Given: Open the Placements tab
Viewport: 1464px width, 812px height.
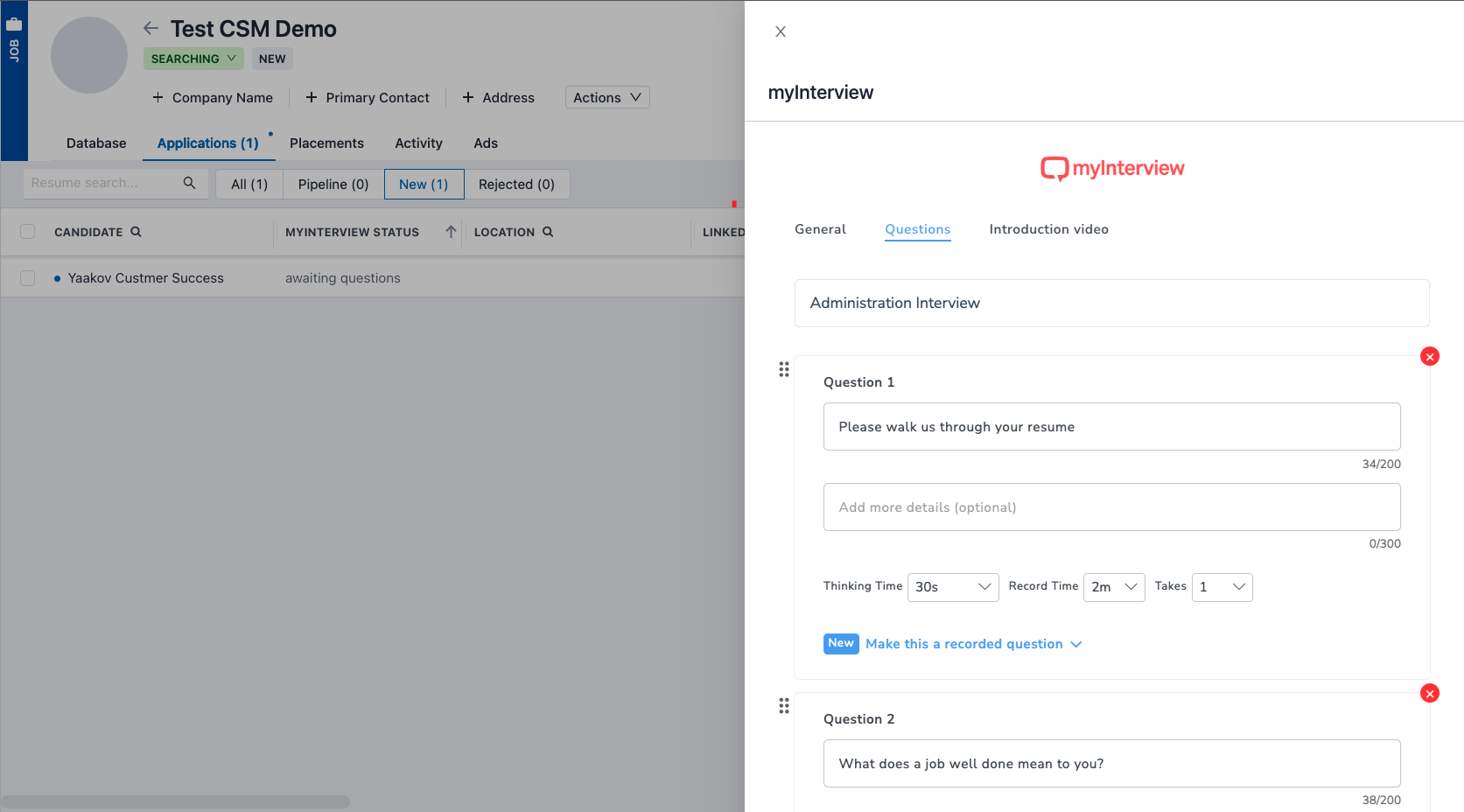Looking at the screenshot, I should pyautogui.click(x=326, y=143).
